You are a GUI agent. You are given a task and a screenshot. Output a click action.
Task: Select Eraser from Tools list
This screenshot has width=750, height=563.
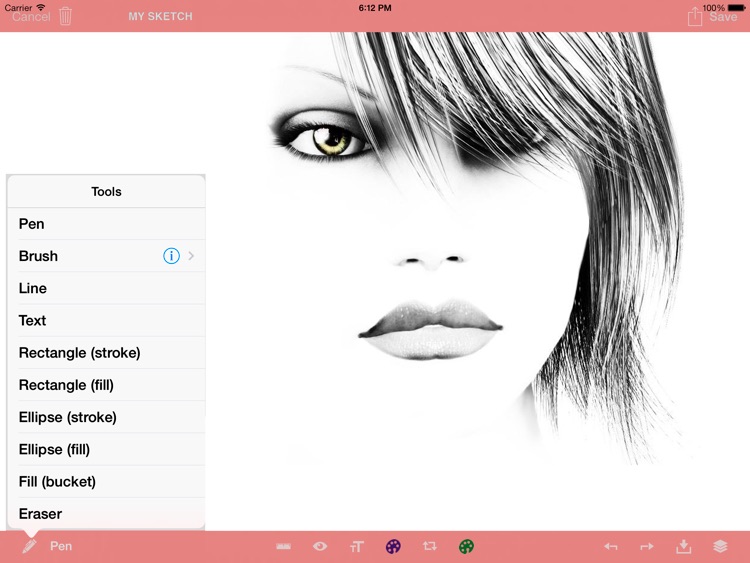click(x=106, y=514)
